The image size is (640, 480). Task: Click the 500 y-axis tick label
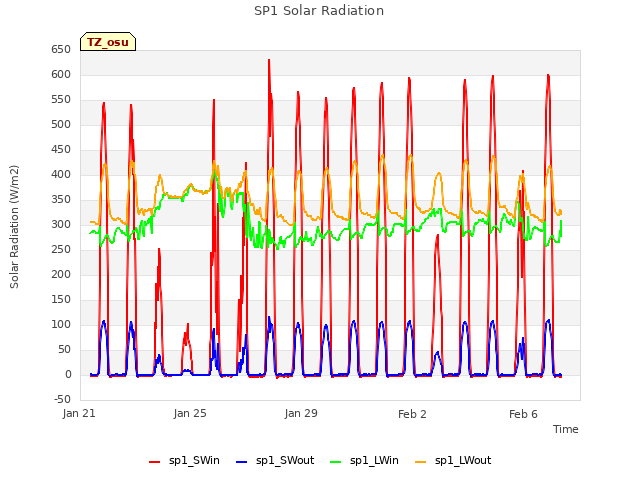(x=61, y=124)
